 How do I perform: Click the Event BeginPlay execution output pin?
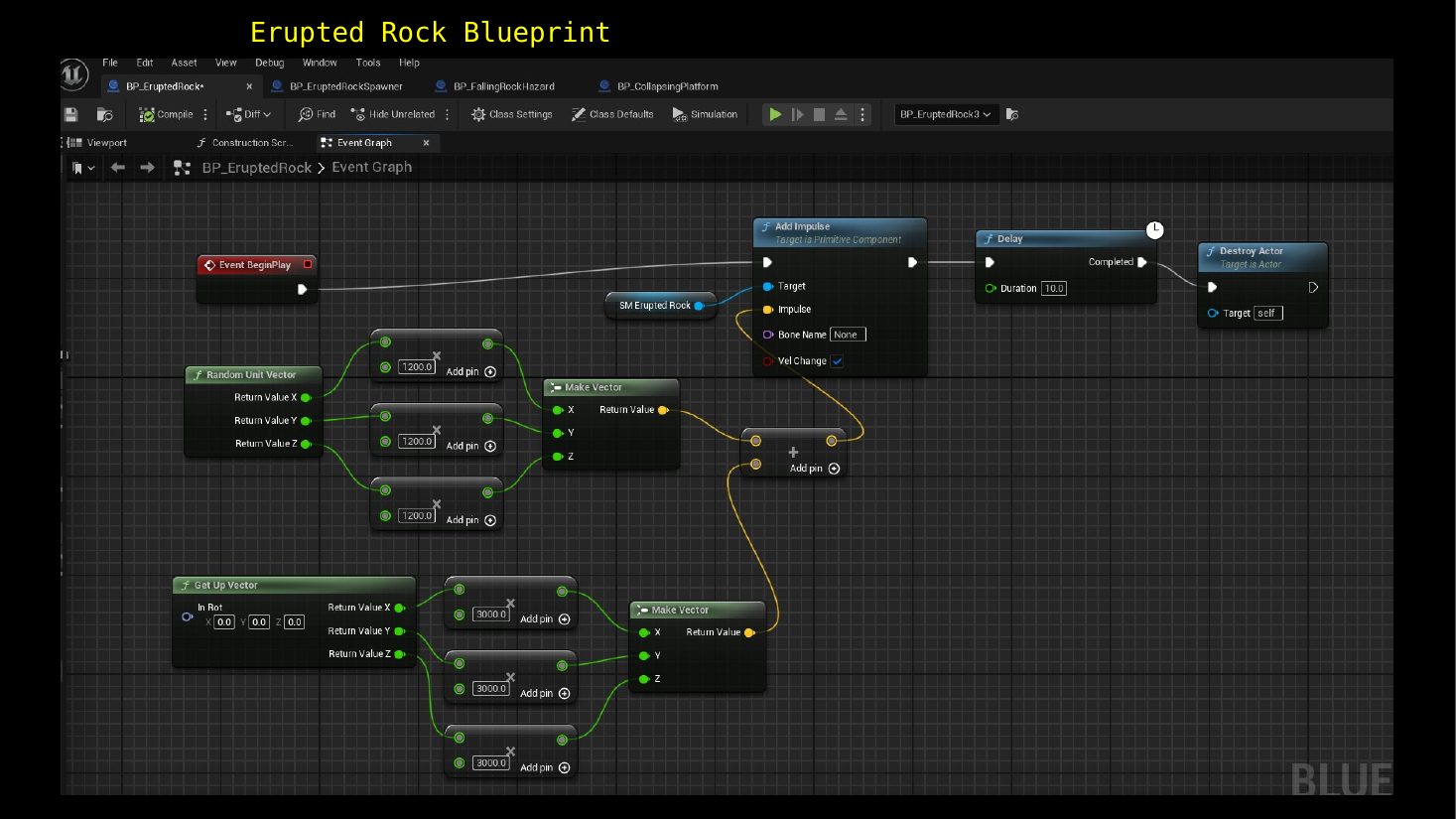[302, 289]
